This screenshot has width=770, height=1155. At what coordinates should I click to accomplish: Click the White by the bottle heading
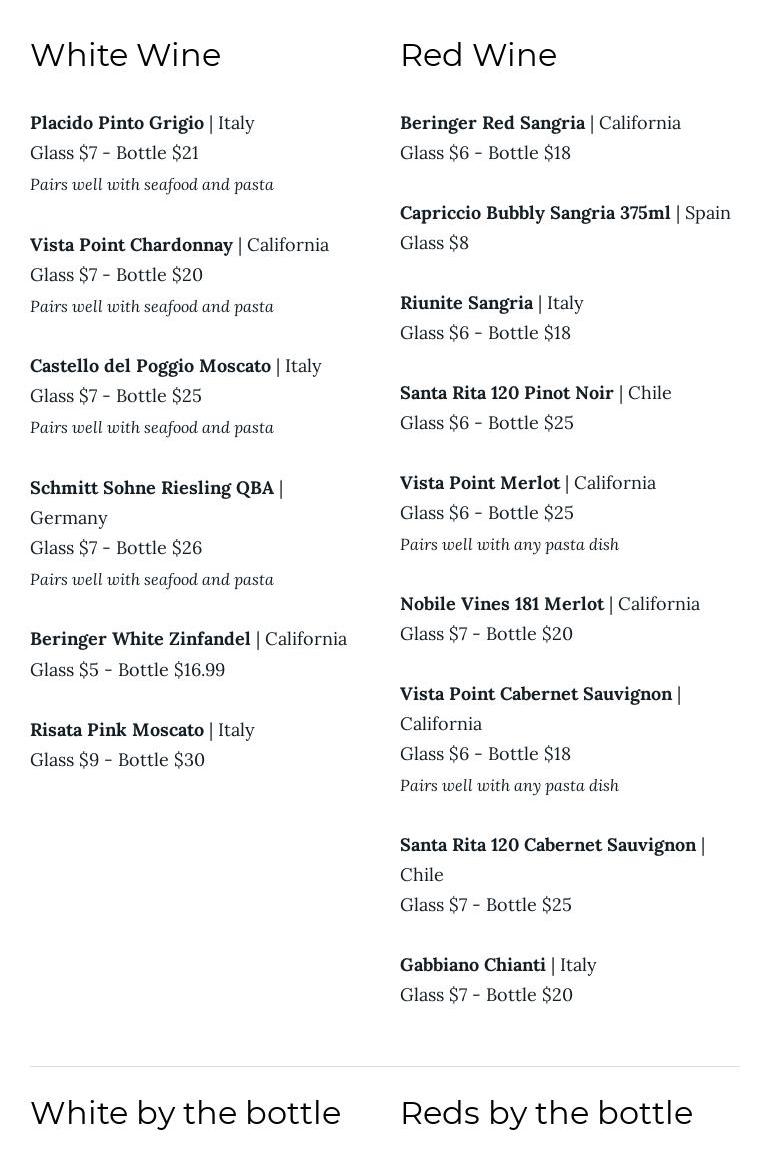pyautogui.click(x=185, y=1113)
